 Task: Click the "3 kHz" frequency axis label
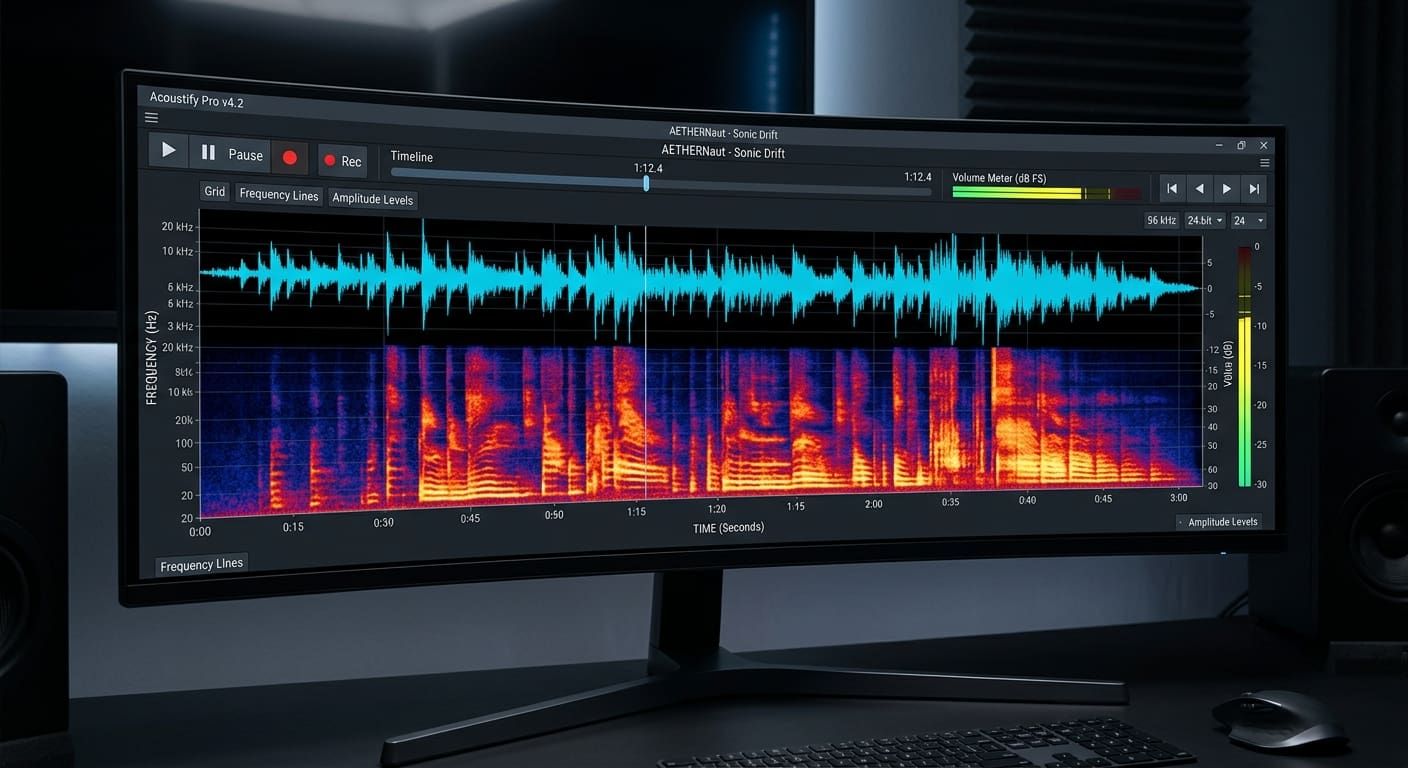[x=180, y=326]
